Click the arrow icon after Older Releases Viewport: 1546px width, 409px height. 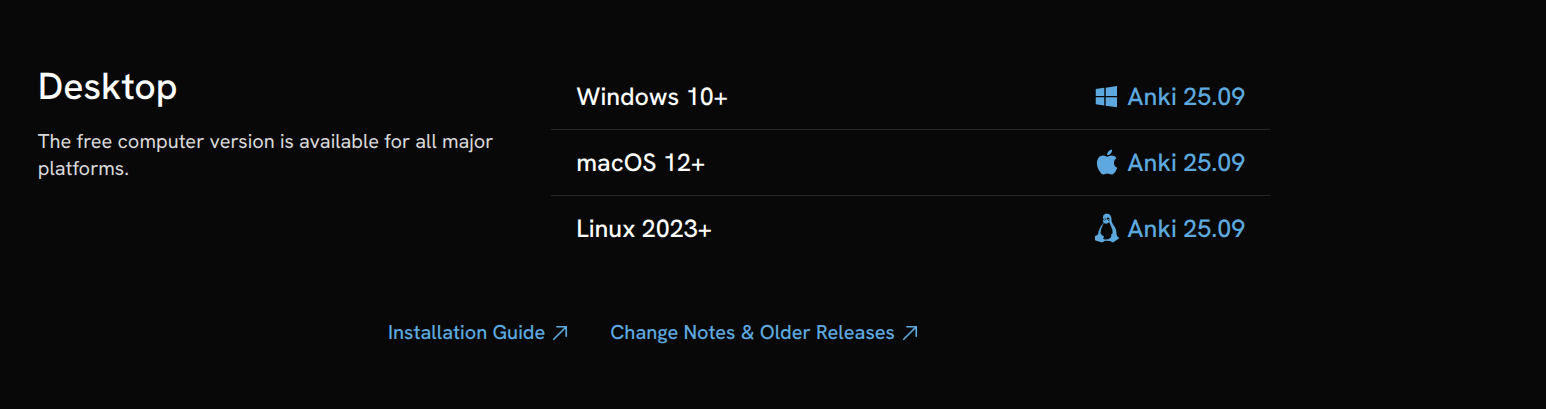click(910, 333)
